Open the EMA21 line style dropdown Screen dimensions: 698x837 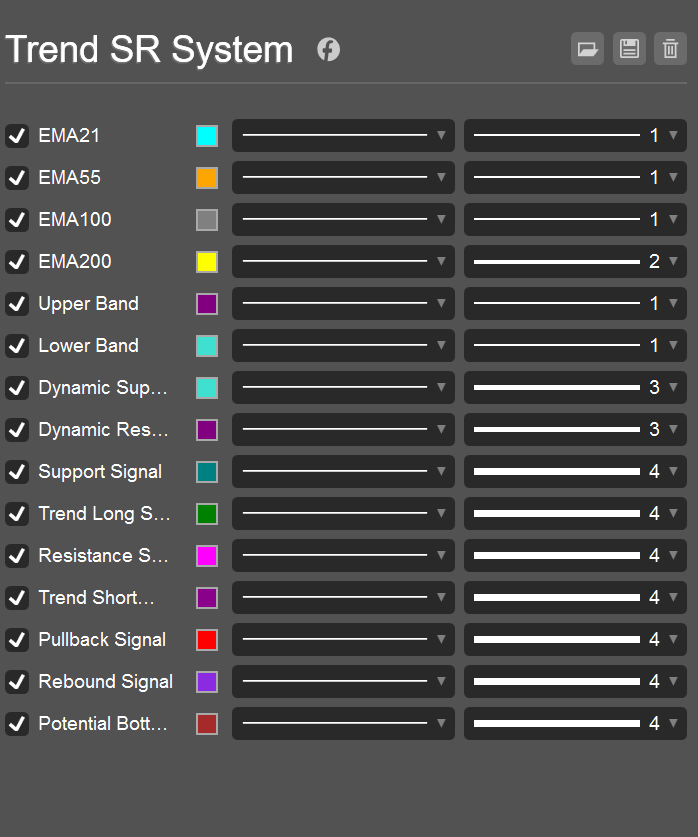click(x=343, y=136)
